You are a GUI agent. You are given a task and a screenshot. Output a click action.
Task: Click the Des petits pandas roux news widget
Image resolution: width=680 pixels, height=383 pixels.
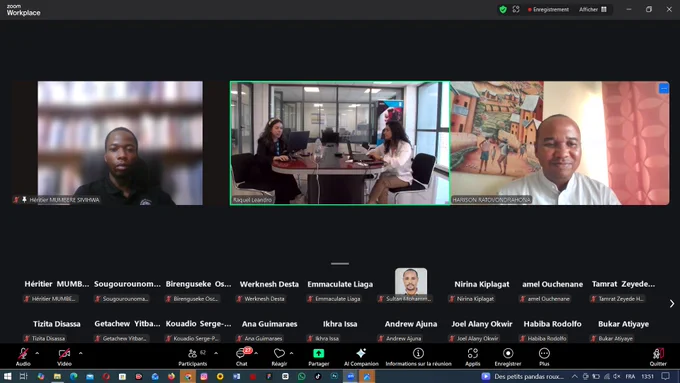click(523, 376)
